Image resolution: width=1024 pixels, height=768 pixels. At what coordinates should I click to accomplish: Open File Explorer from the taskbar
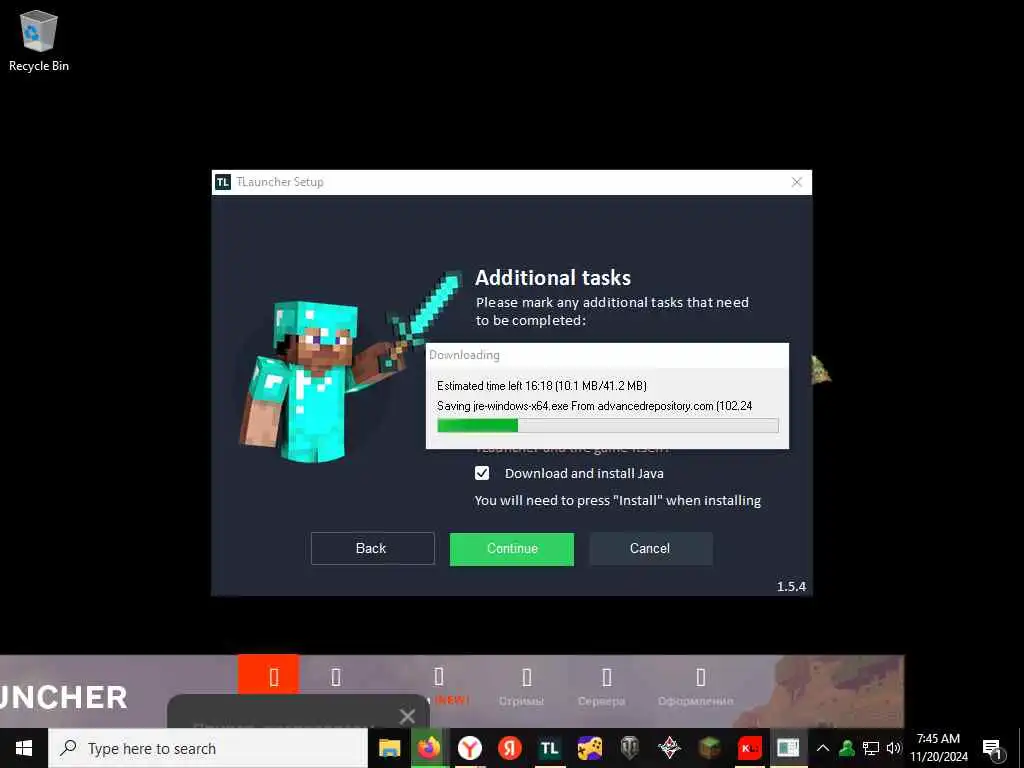pyautogui.click(x=390, y=748)
